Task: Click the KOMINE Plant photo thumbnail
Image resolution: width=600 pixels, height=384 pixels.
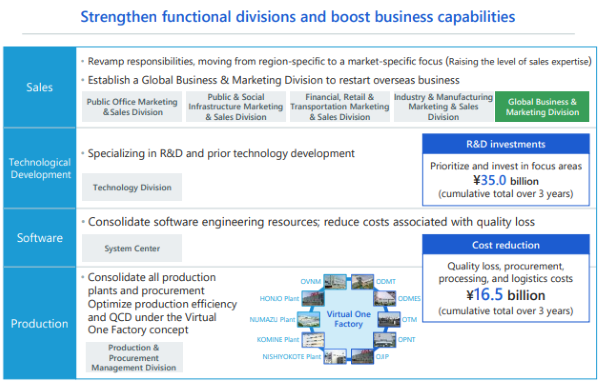Action: point(313,340)
